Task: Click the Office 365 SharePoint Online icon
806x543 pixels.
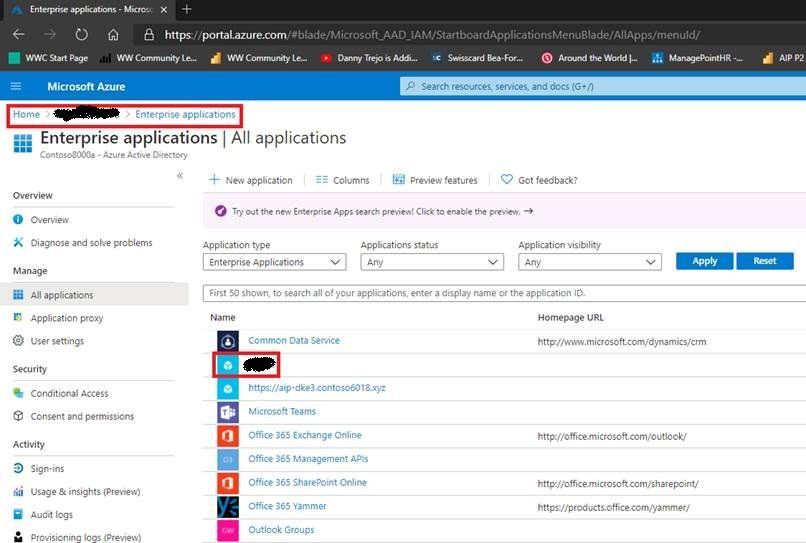Action: tap(228, 483)
